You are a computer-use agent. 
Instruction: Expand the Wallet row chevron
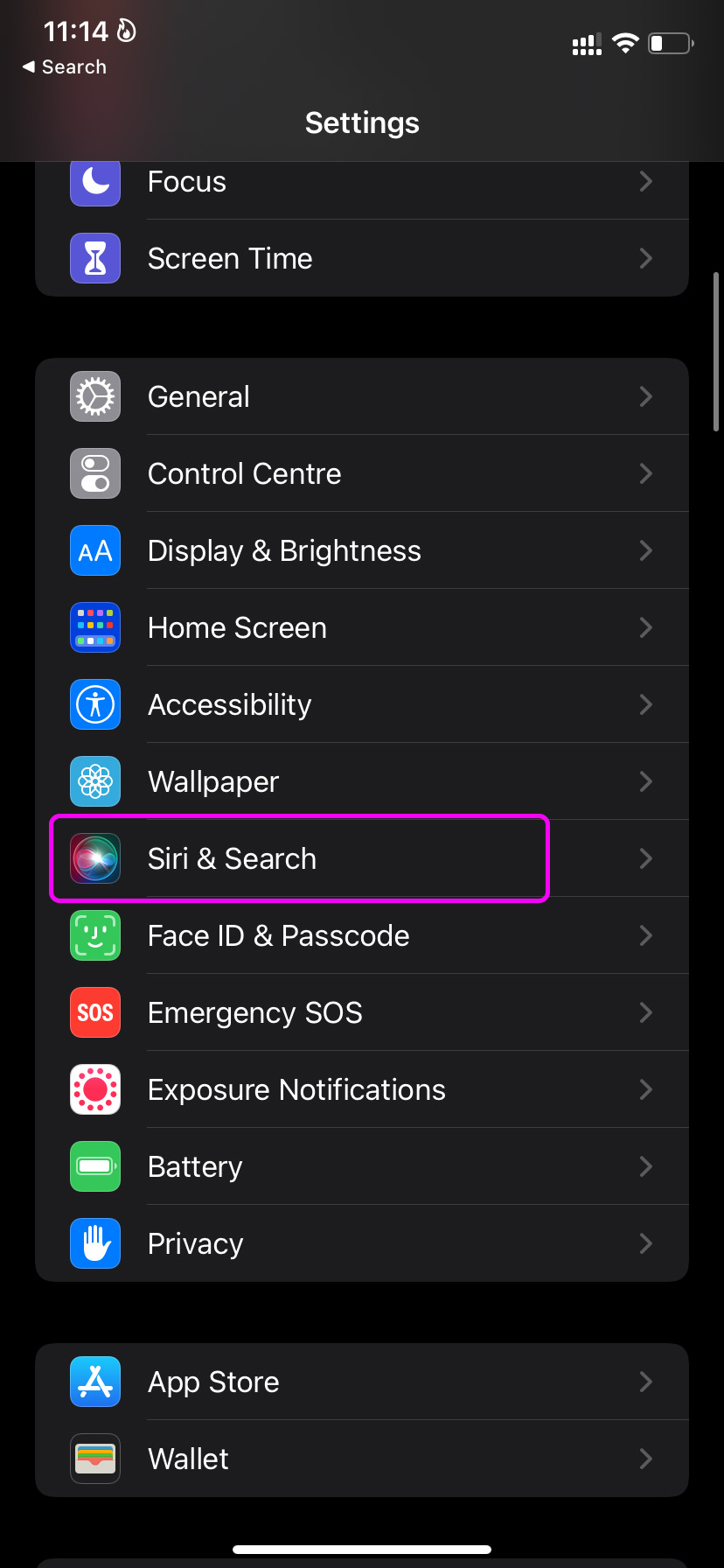[x=646, y=1459]
